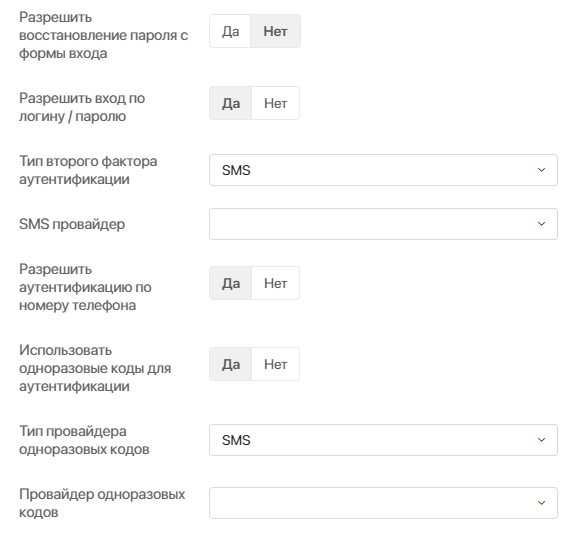
Task: Click the "Провайдер одноразовых кодов" label text
Action: 102,503
